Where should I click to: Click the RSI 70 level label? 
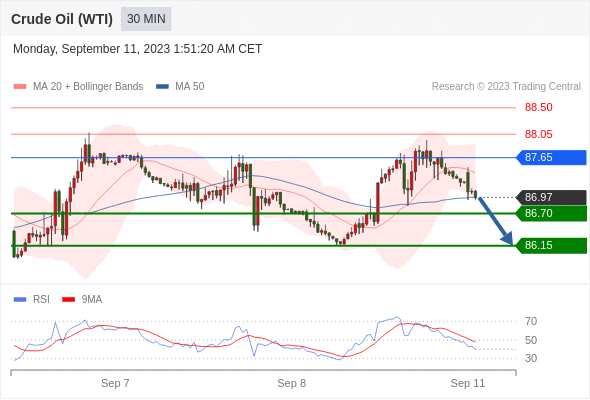click(x=531, y=321)
